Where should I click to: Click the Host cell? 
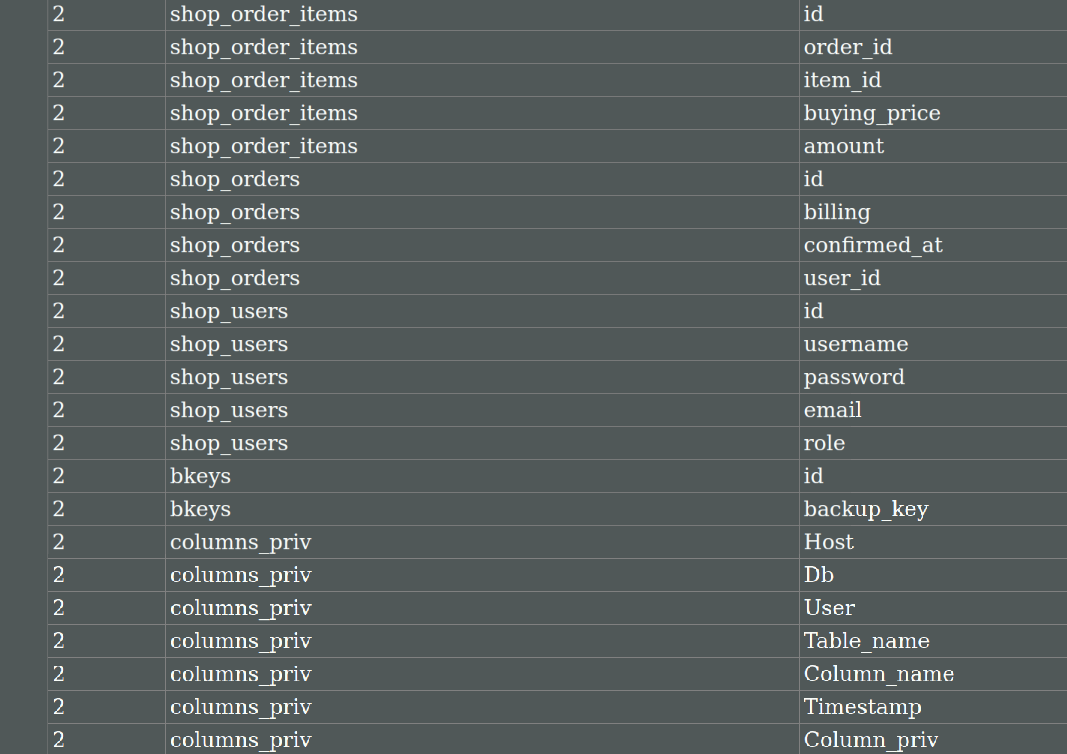[x=829, y=542]
